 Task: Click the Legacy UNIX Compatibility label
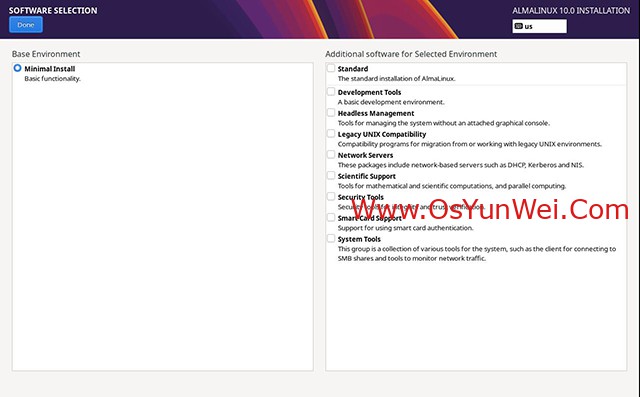(x=382, y=134)
